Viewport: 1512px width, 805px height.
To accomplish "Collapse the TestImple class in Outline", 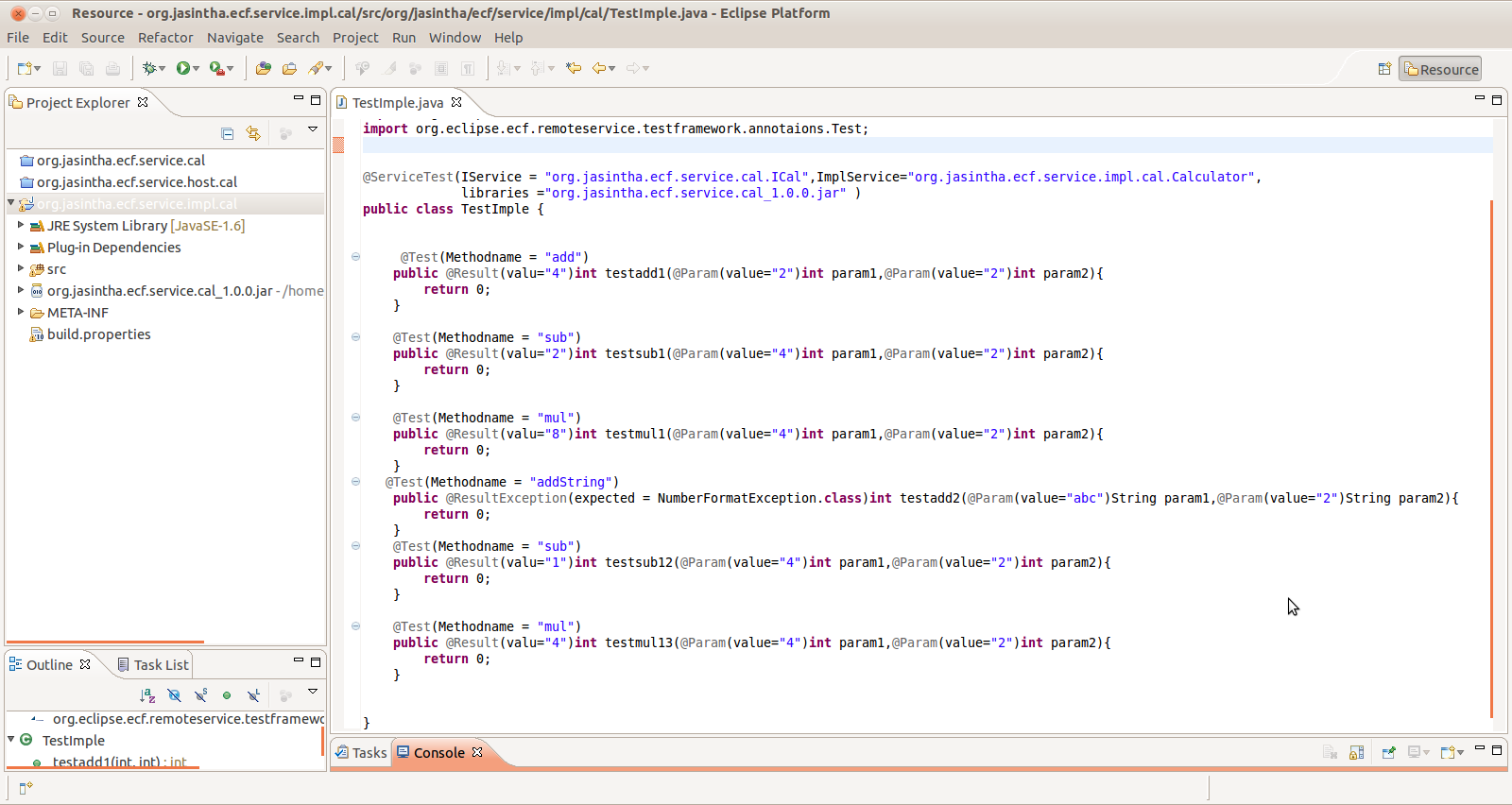I will 11,740.
